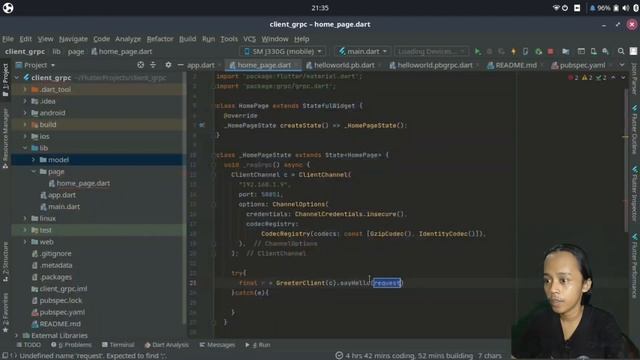Image resolution: width=640 pixels, height=360 pixels.
Task: Open the Problems tool window
Action: click(x=71, y=345)
